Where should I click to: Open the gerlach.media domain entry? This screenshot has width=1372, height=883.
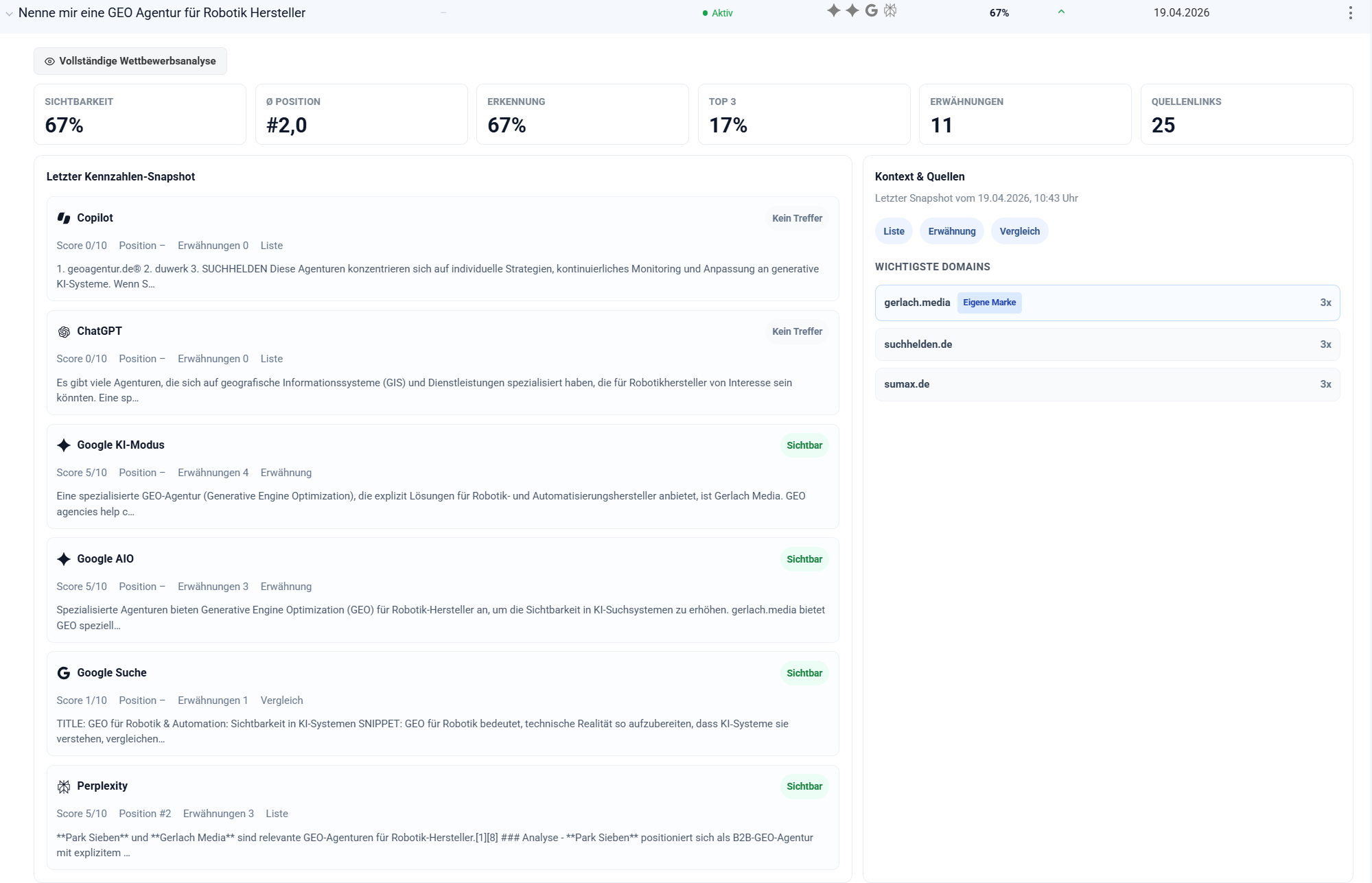[917, 303]
